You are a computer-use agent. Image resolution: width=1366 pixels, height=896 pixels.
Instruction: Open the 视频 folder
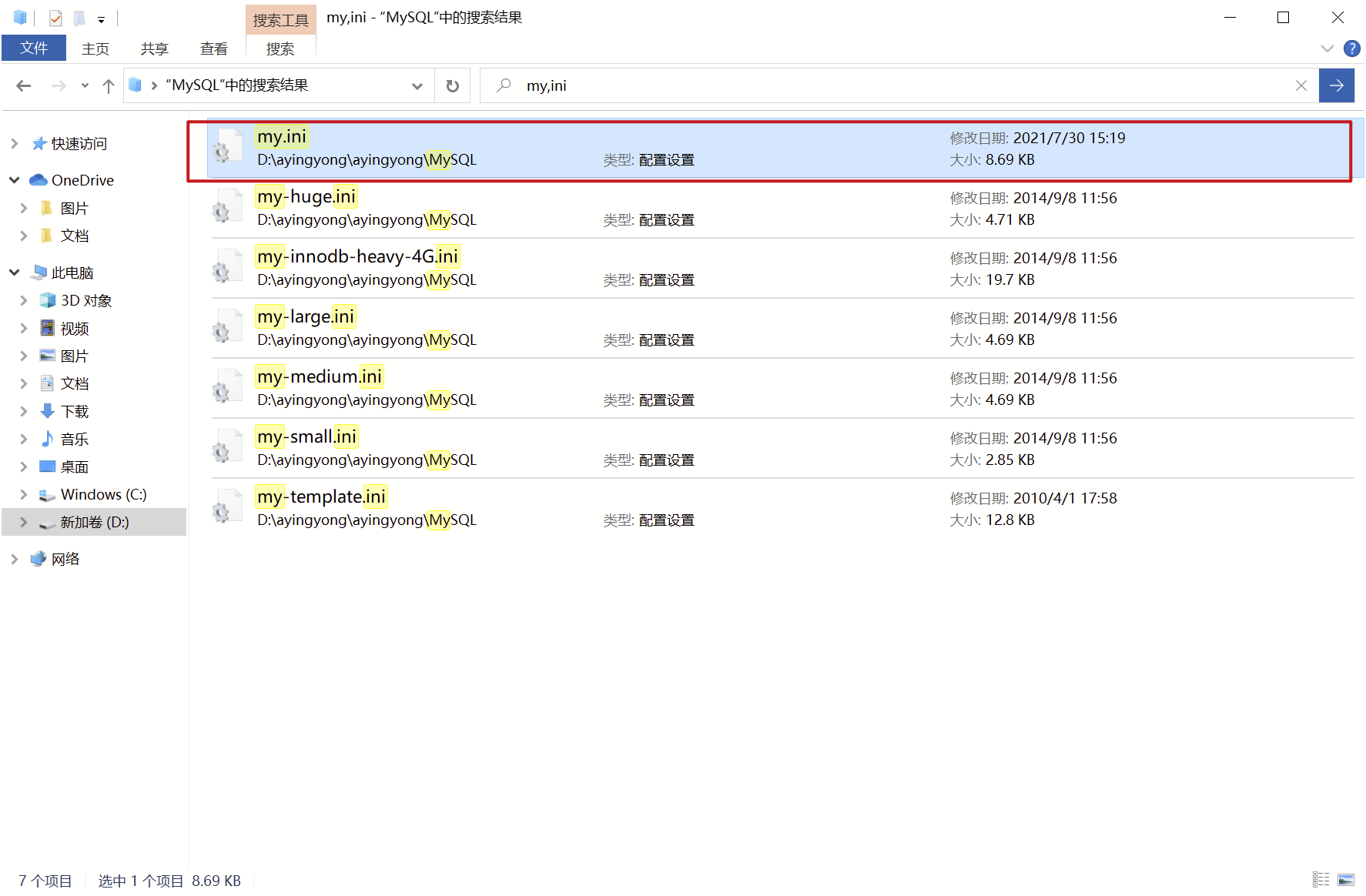pyautogui.click(x=75, y=329)
